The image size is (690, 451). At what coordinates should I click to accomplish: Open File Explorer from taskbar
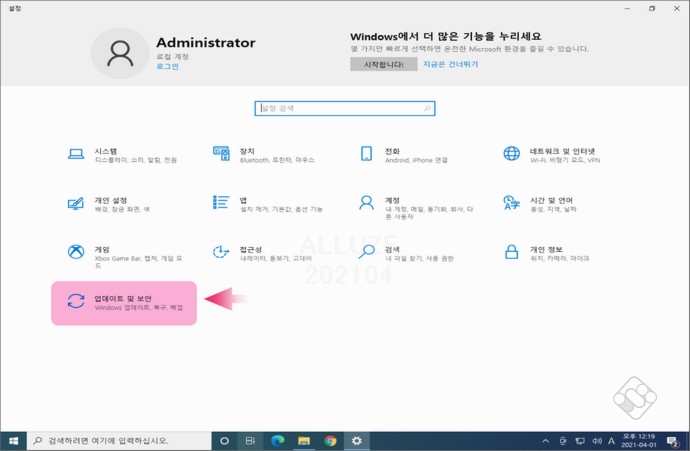(x=304, y=440)
